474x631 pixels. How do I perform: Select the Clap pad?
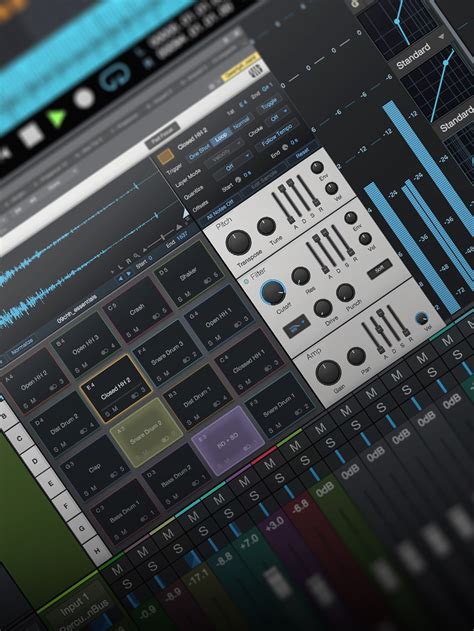pyautogui.click(x=95, y=472)
